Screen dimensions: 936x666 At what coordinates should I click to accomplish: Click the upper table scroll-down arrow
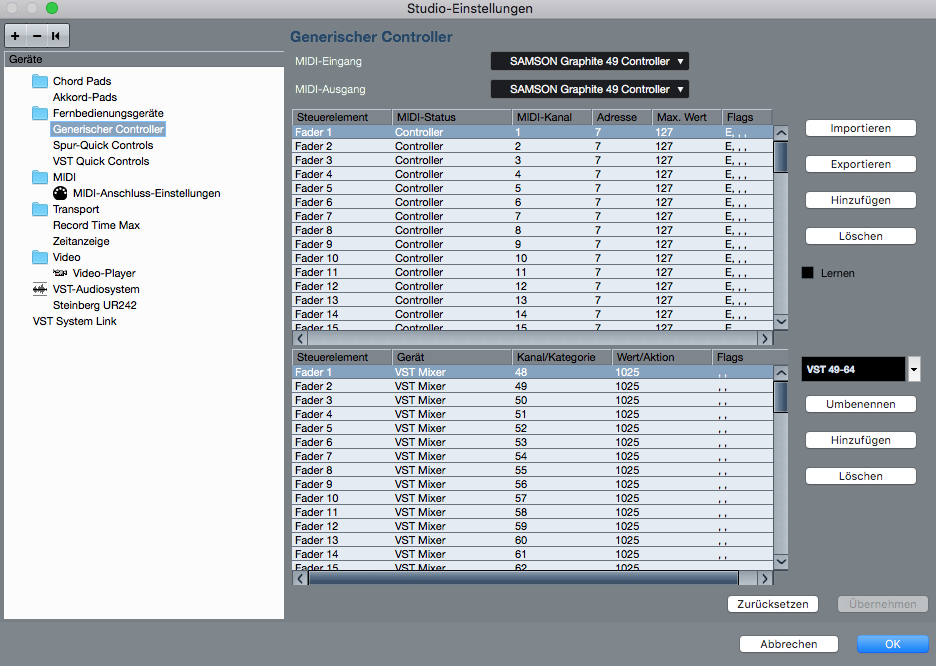[x=781, y=321]
